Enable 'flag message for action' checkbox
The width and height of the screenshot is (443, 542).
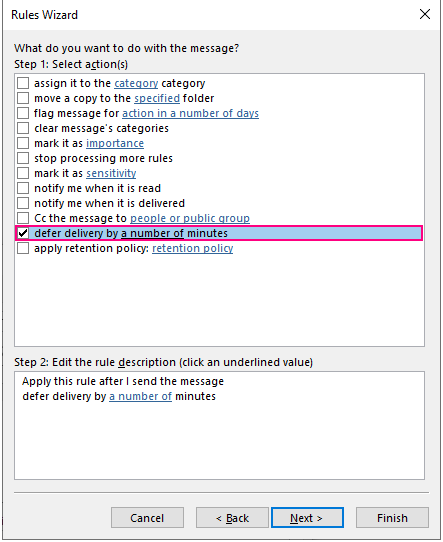(23, 113)
